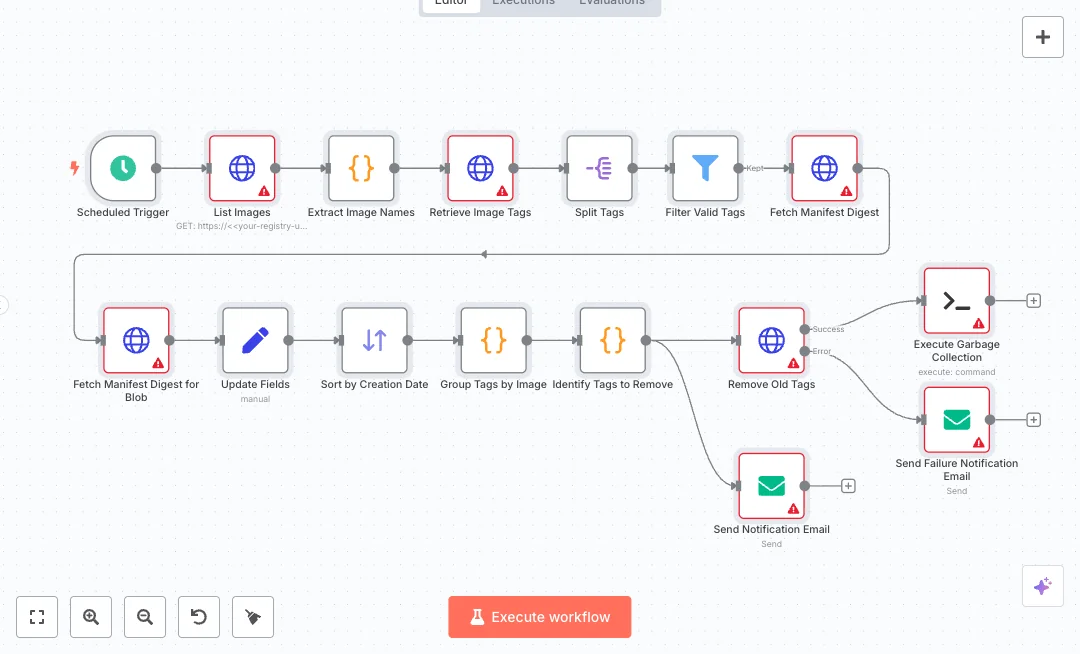Open the add-node panel with plus button
The height and width of the screenshot is (654, 1080).
click(1042, 37)
